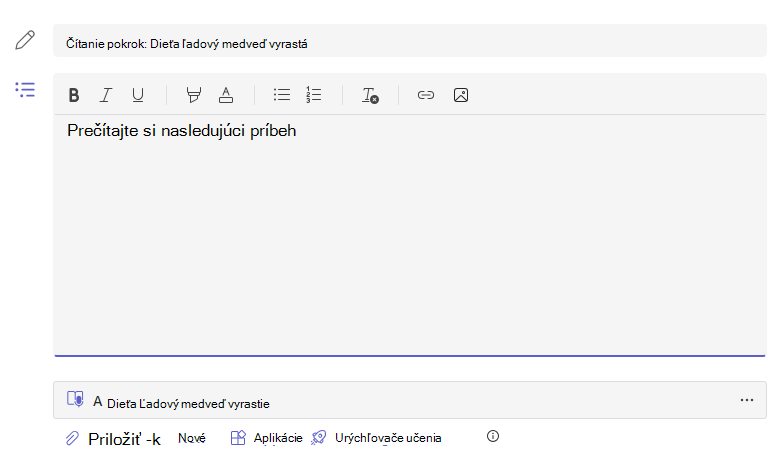Toggle italic formatting
Viewport: 784px width, 457px height.
106,95
